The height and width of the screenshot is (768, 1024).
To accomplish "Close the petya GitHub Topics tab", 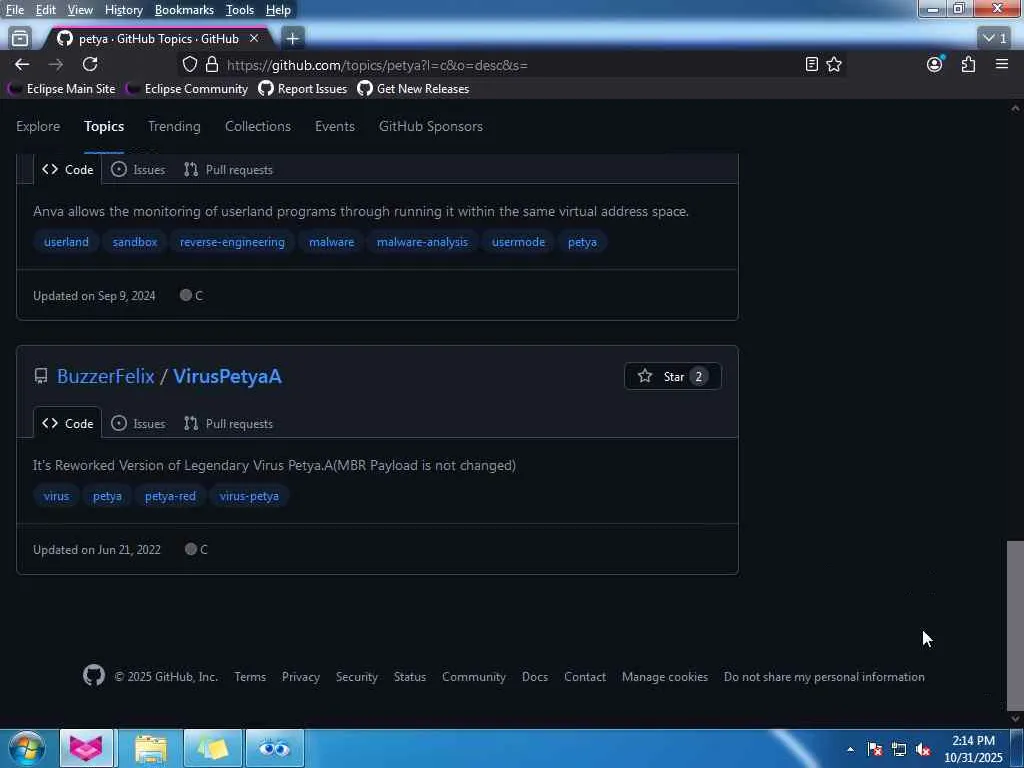I will [254, 39].
